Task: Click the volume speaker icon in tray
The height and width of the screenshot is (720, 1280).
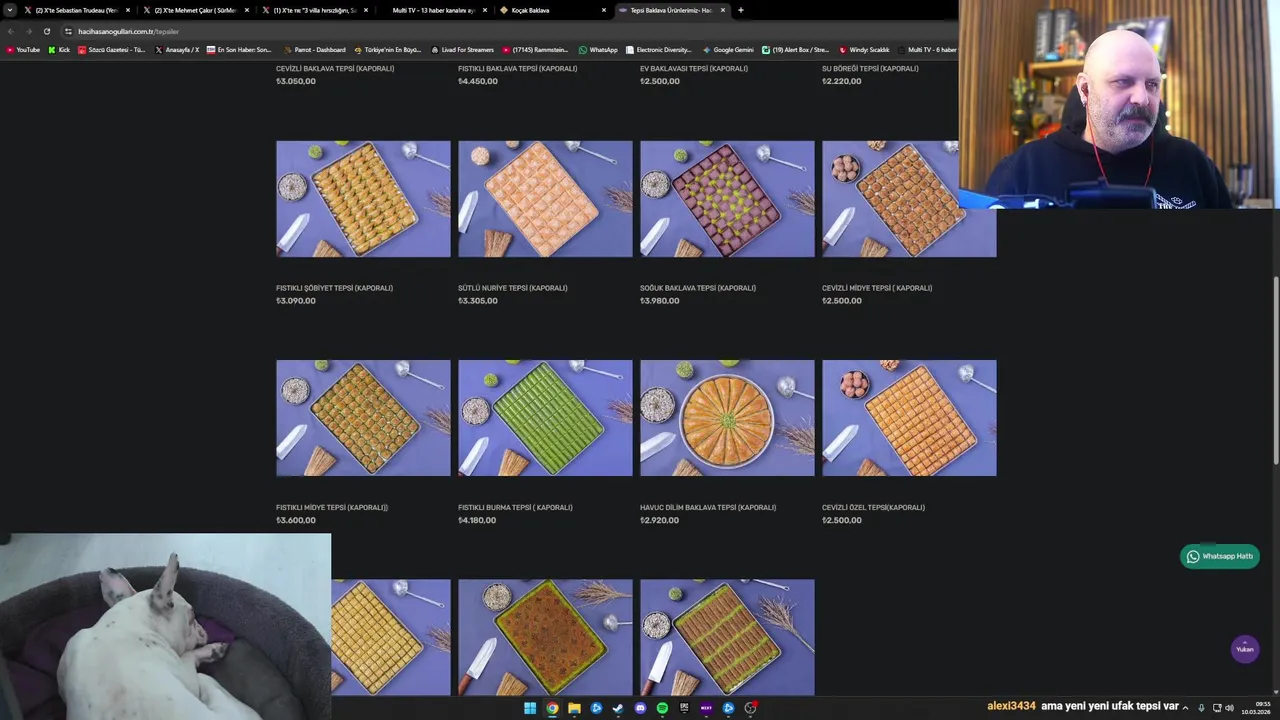Action: pyautogui.click(x=1229, y=708)
